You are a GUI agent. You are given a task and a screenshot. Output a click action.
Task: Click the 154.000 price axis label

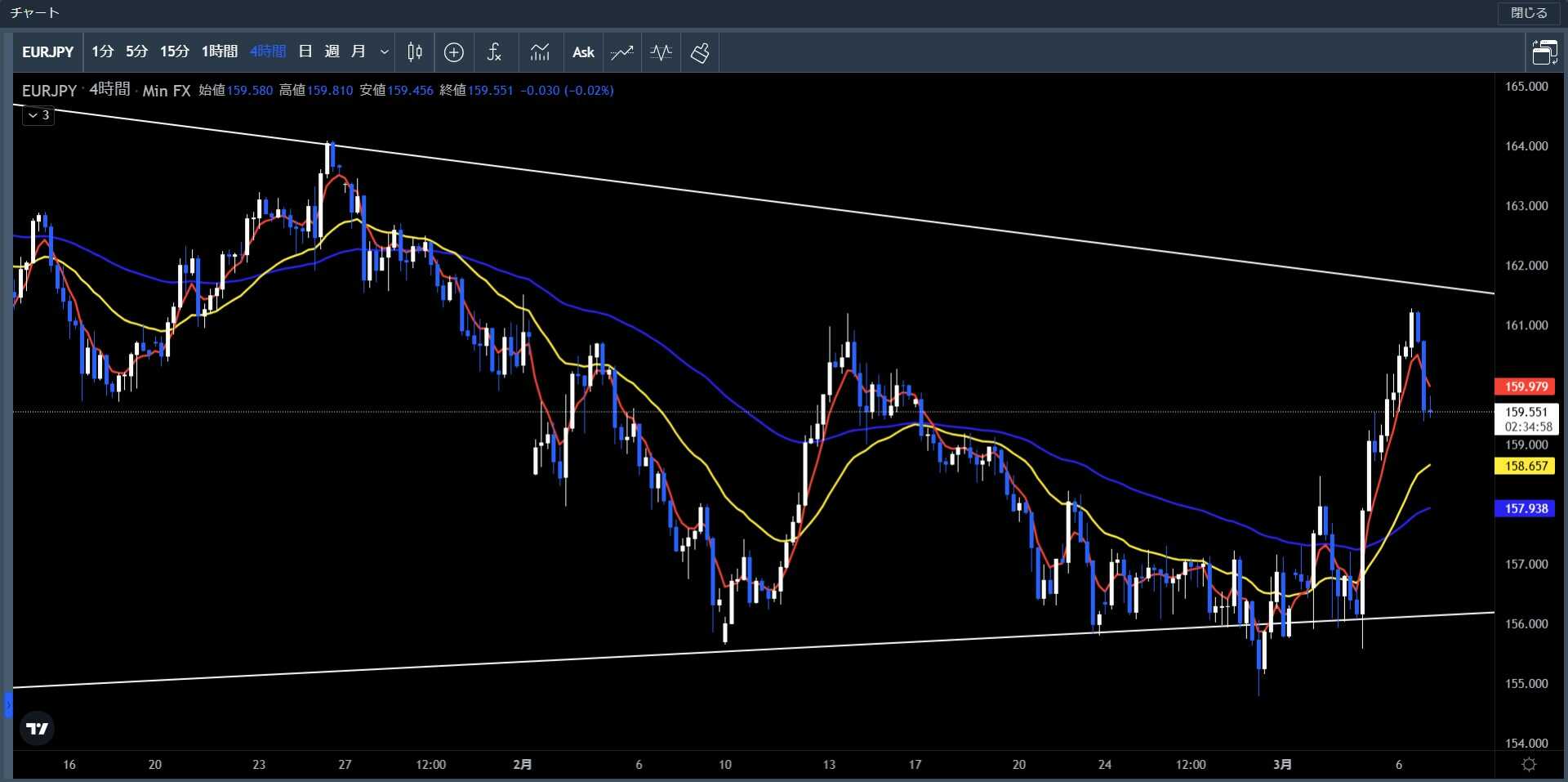[x=1526, y=743]
